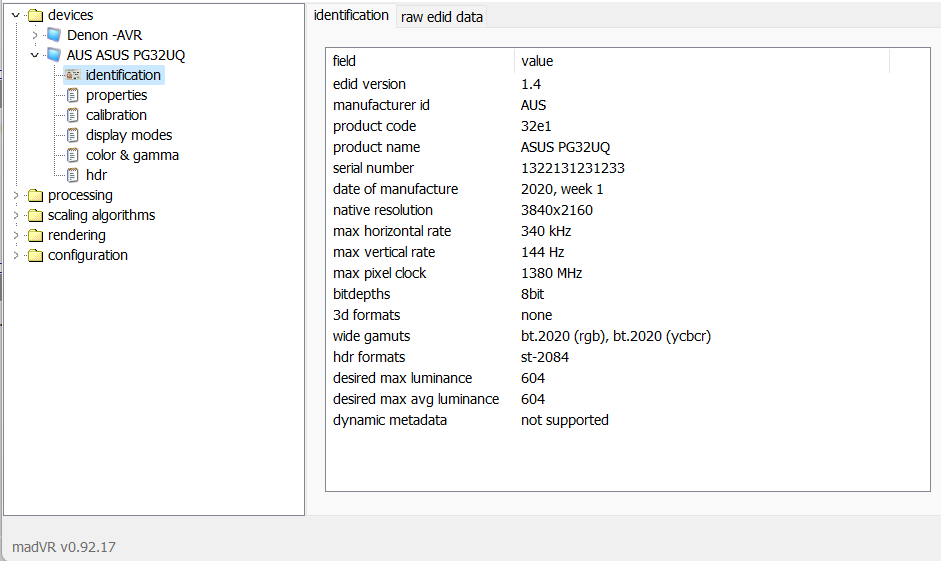Select the Denon -AVR device

[x=104, y=35]
